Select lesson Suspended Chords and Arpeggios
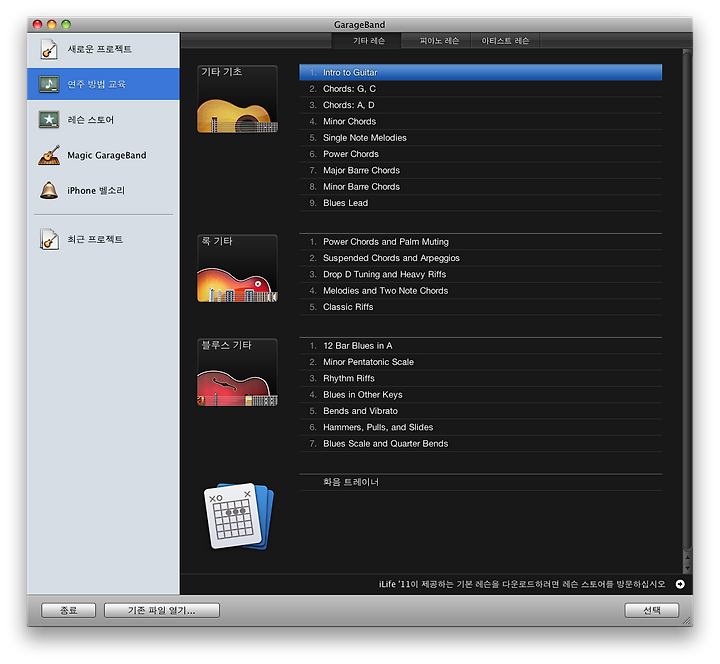The height and width of the screenshot is (664, 720). tap(480, 258)
